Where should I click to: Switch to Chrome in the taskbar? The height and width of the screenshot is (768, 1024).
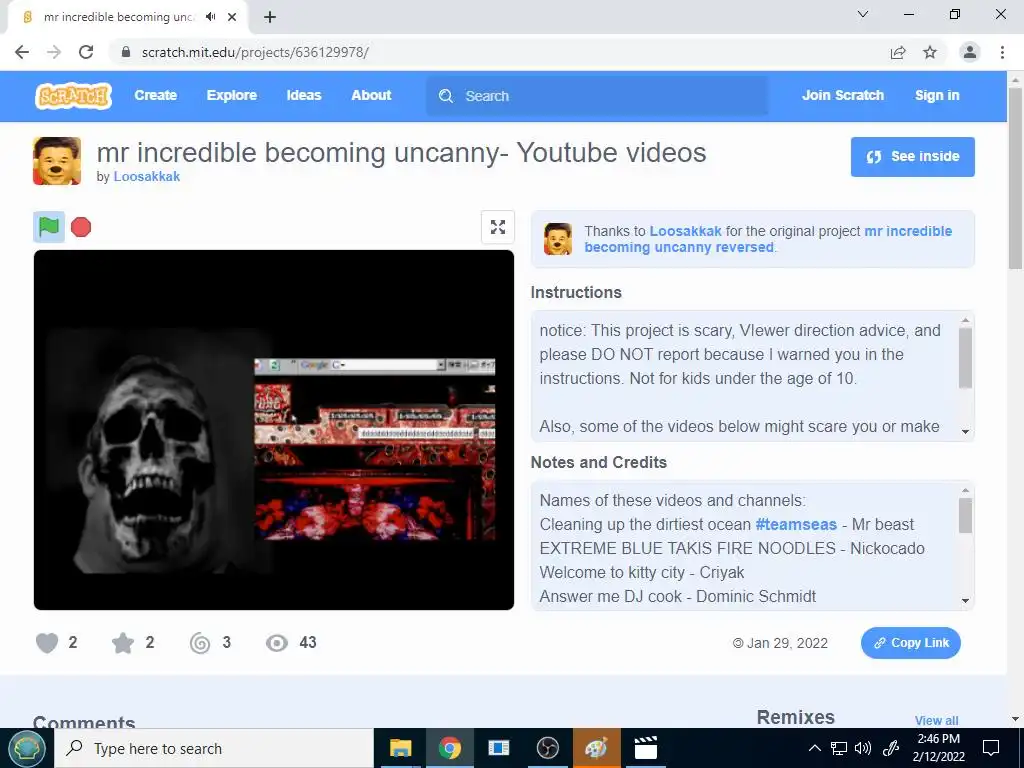point(449,748)
